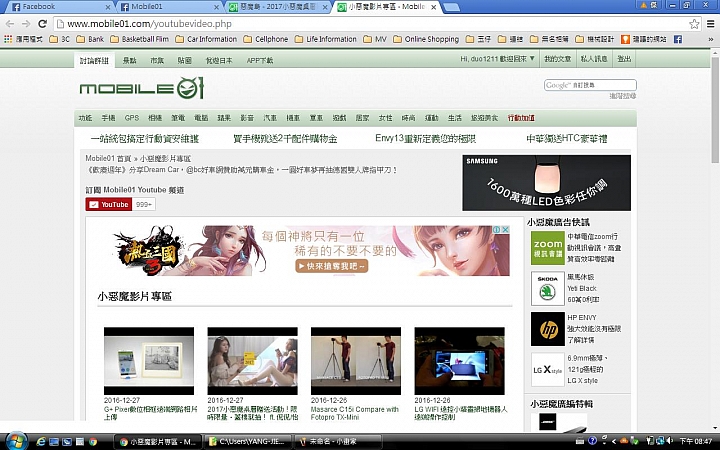
Task: Open the 手機 category menu
Action: click(x=108, y=118)
